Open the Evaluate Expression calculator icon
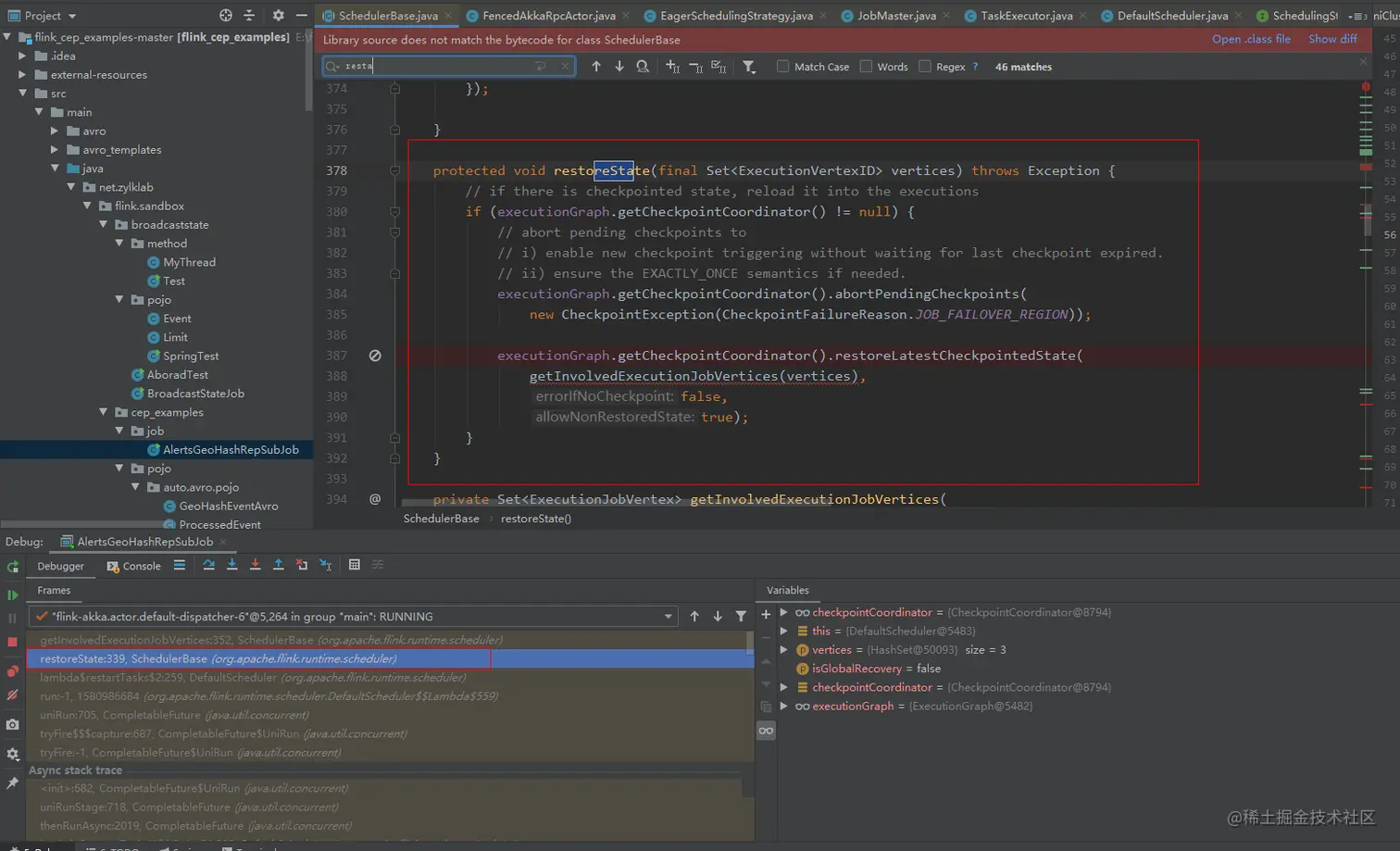Viewport: 1400px width, 851px height. pyautogui.click(x=354, y=565)
